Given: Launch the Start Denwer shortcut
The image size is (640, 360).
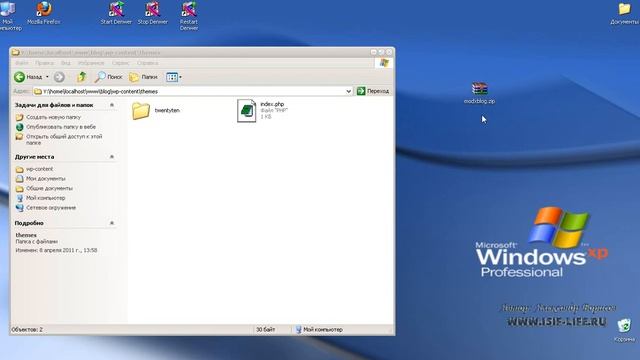Looking at the screenshot, I should click(116, 12).
